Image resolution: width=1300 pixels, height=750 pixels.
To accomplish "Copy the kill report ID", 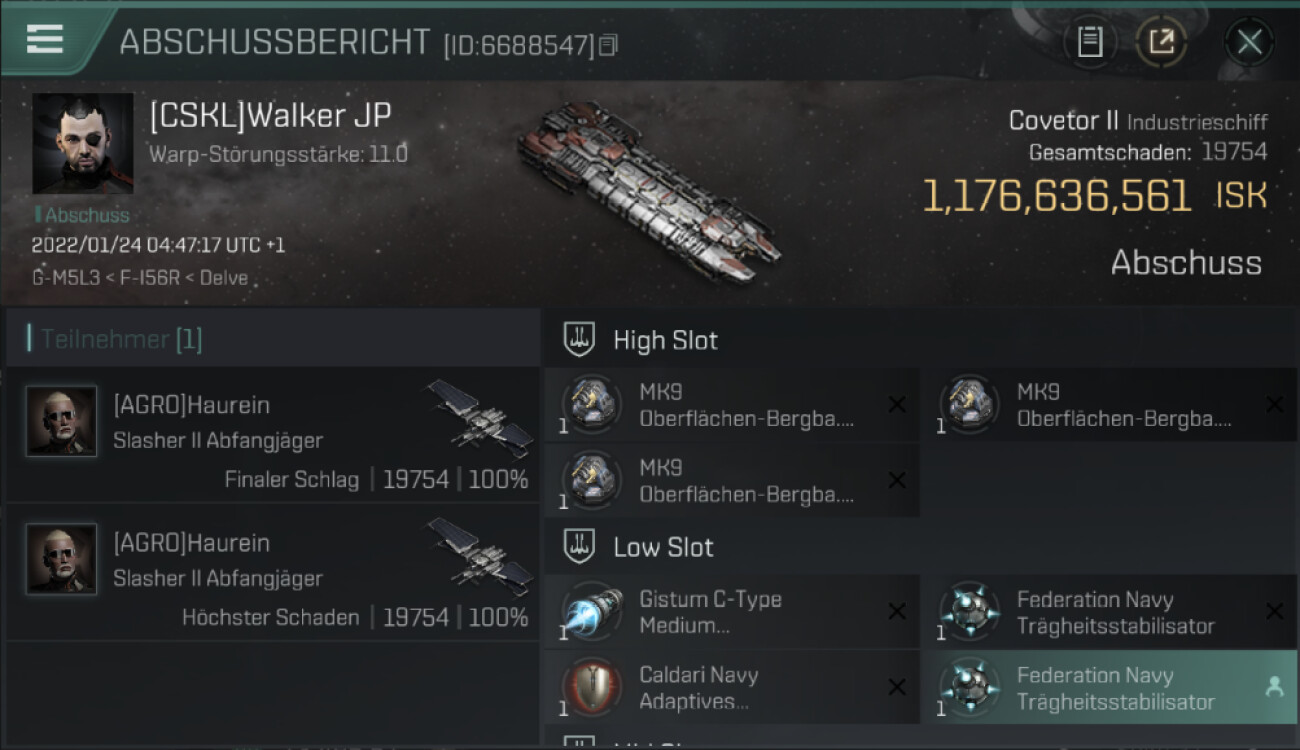I will pos(609,45).
